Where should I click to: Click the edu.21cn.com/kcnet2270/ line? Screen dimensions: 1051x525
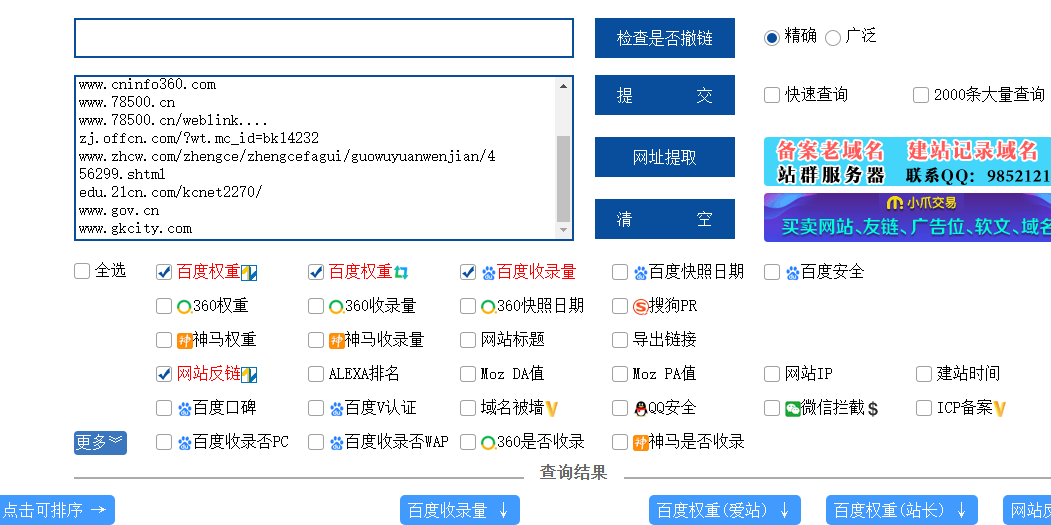click(x=170, y=192)
